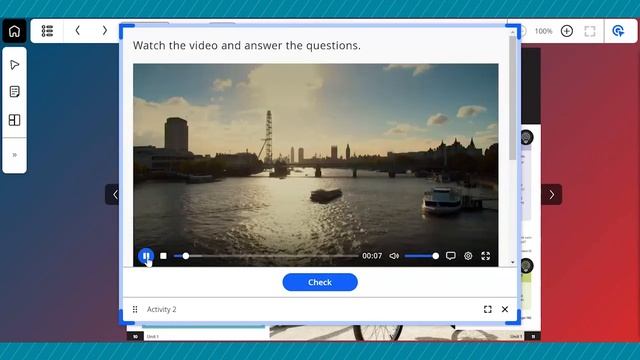The height and width of the screenshot is (360, 640).
Task: Click the Activity 2 title label
Action: (x=162, y=309)
